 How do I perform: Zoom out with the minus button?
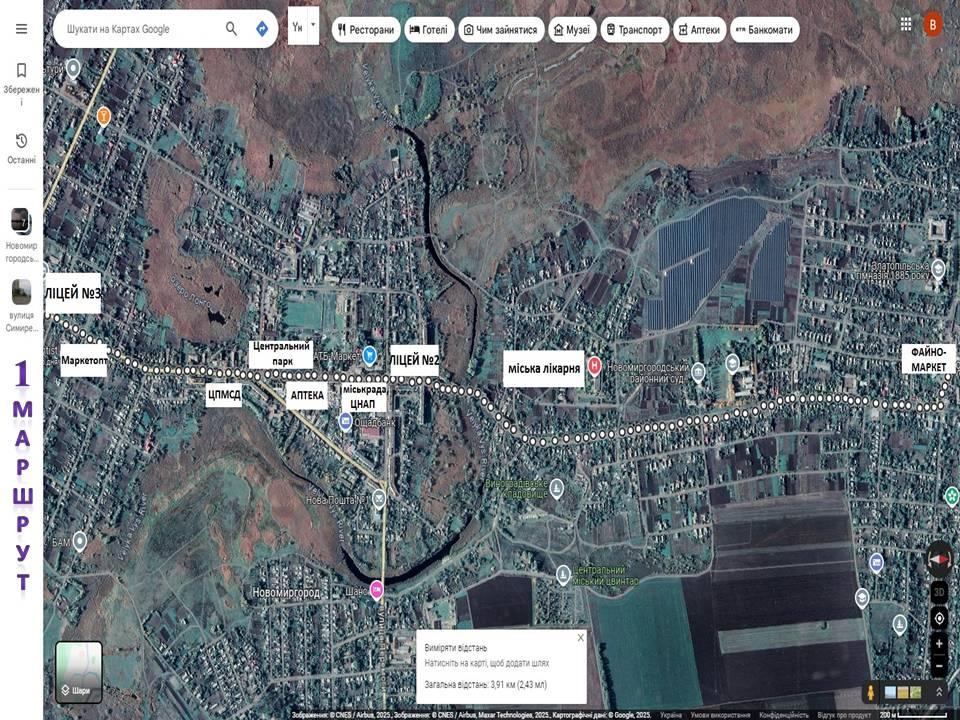click(x=939, y=666)
